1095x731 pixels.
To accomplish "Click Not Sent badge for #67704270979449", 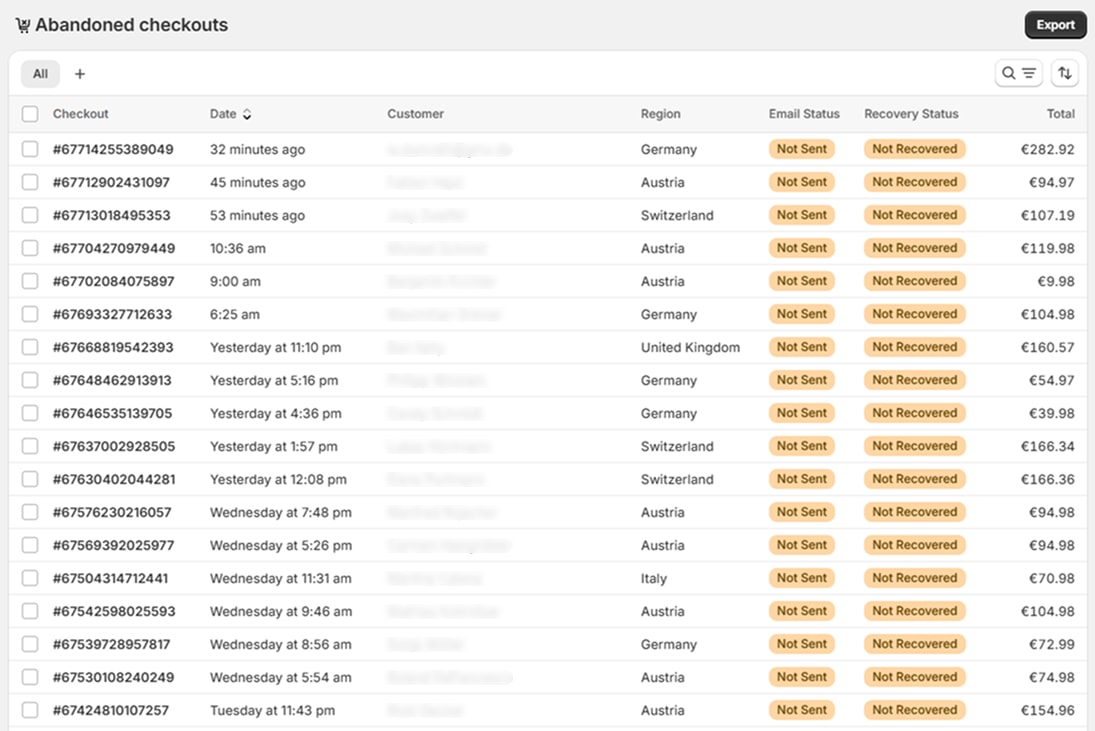I will click(x=801, y=248).
